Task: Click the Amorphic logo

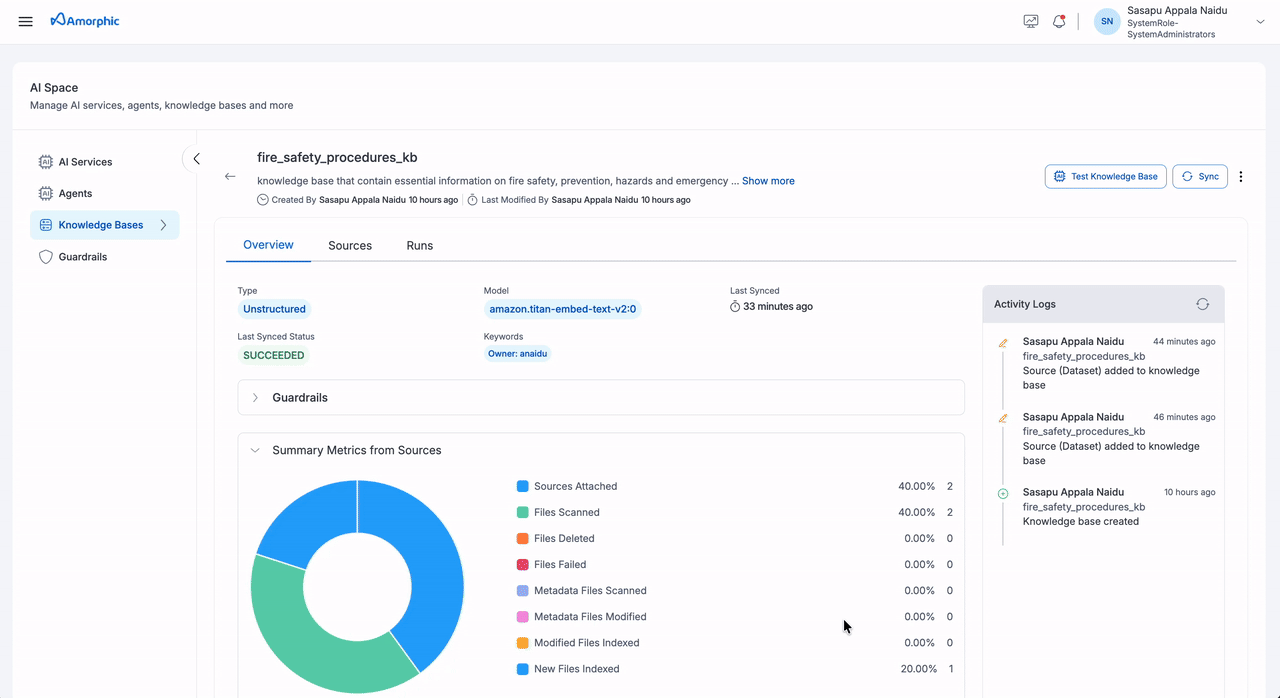Action: [x=85, y=20]
